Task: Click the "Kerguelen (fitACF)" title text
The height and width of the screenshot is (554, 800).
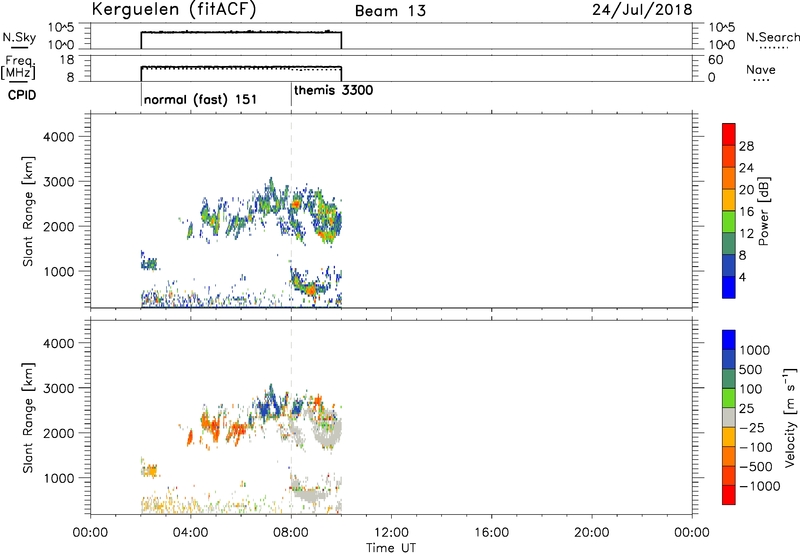Action: point(174,10)
